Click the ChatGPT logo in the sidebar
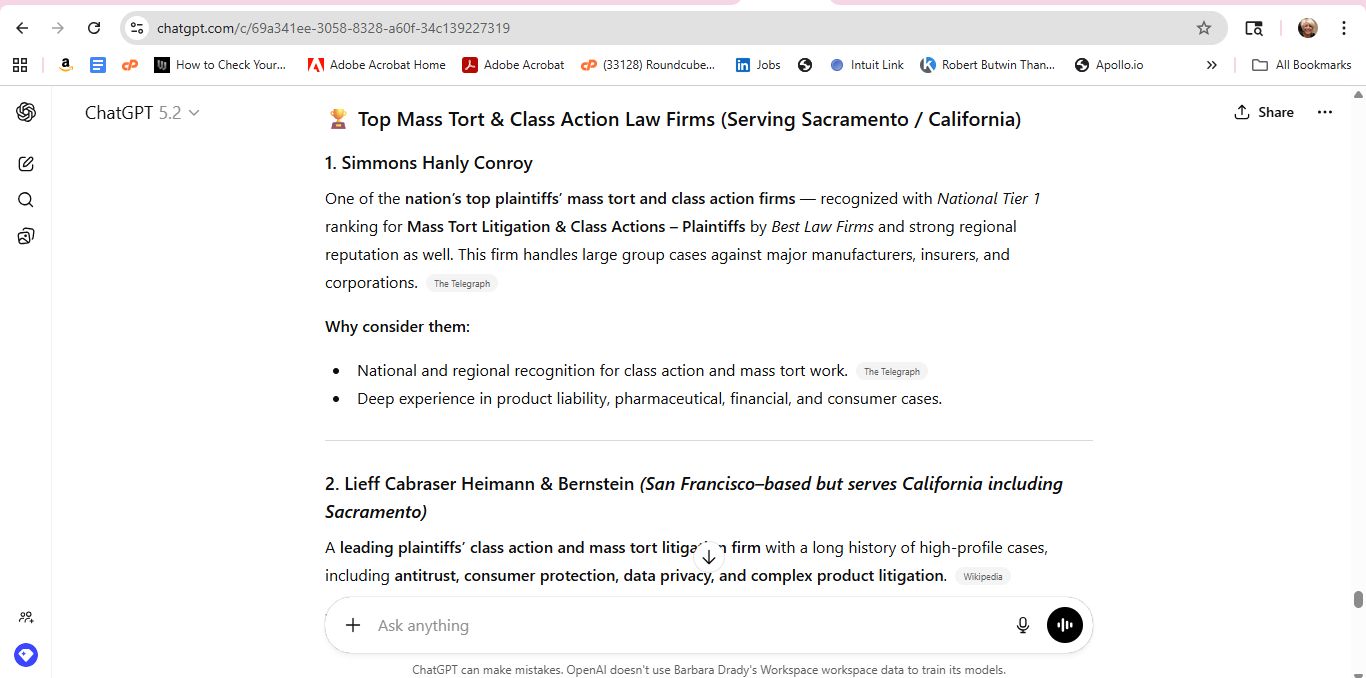 [x=26, y=113]
